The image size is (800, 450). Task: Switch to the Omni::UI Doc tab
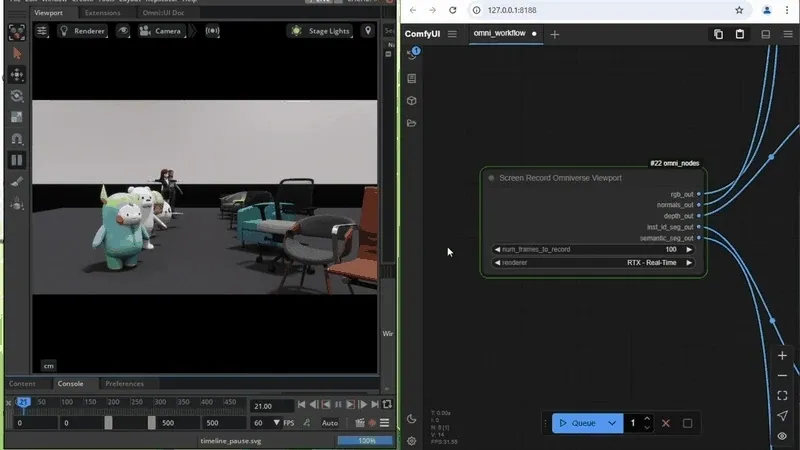[x=163, y=13]
